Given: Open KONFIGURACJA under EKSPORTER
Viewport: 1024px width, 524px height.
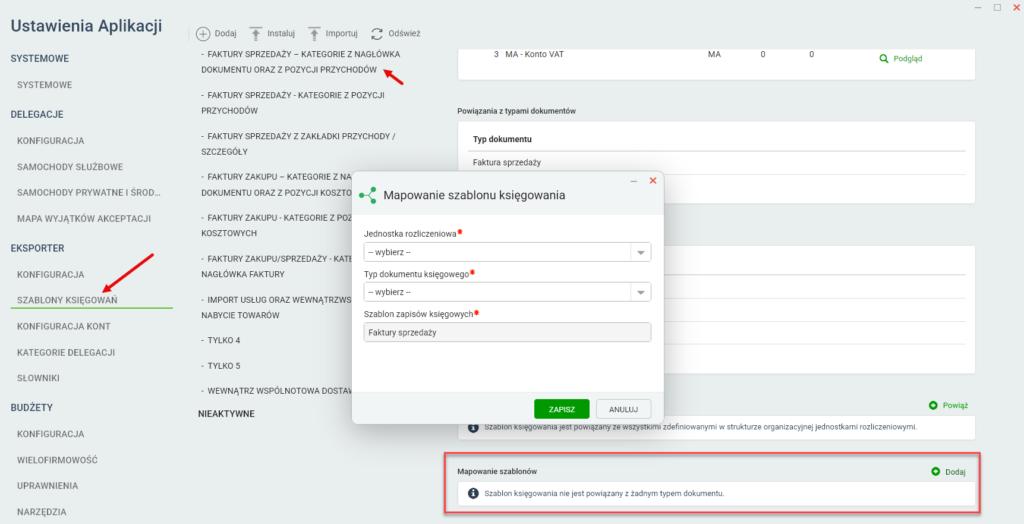Looking at the screenshot, I should click(50, 274).
